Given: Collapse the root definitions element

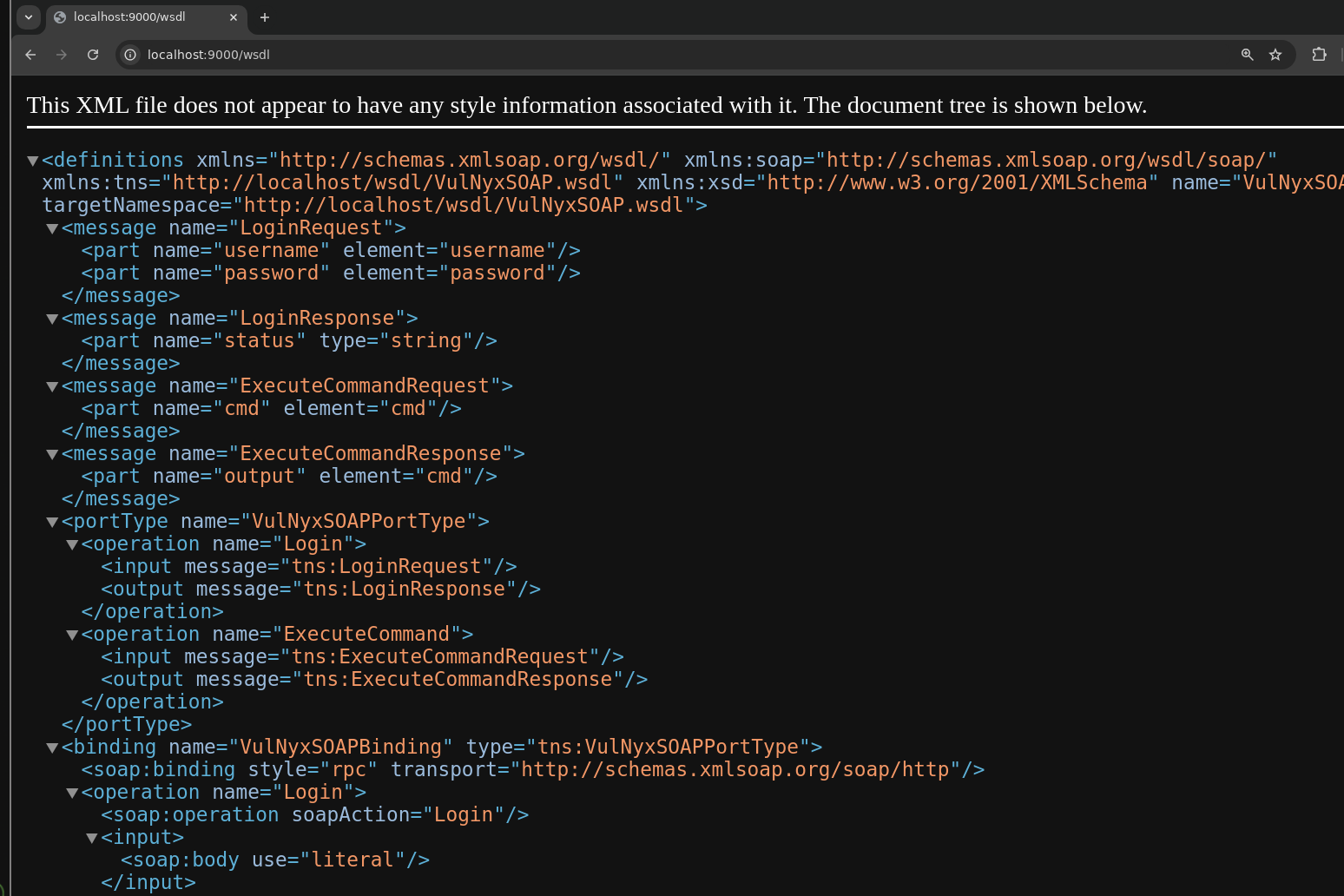Looking at the screenshot, I should pyautogui.click(x=33, y=161).
